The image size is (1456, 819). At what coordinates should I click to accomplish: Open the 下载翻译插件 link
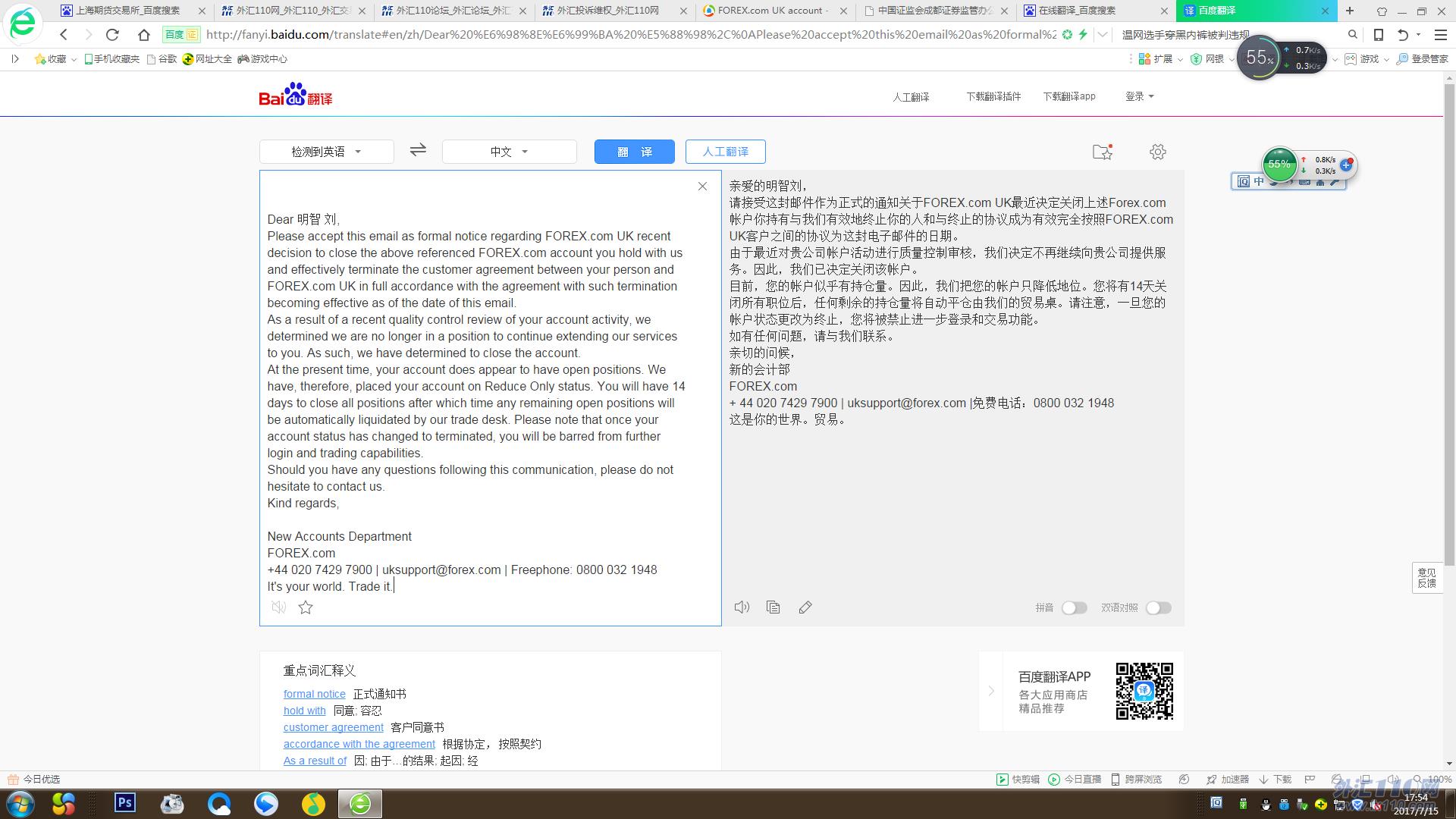pos(993,96)
